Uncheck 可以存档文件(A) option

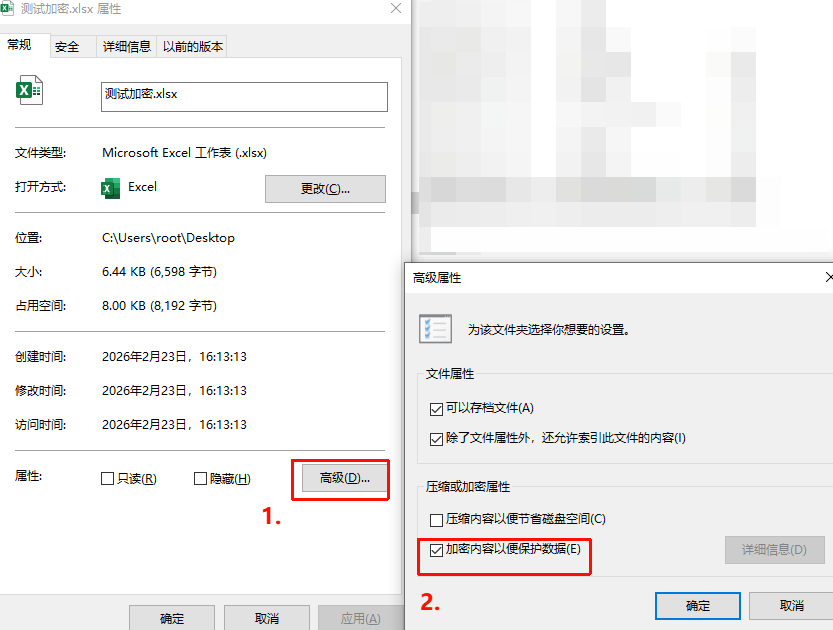tap(436, 409)
